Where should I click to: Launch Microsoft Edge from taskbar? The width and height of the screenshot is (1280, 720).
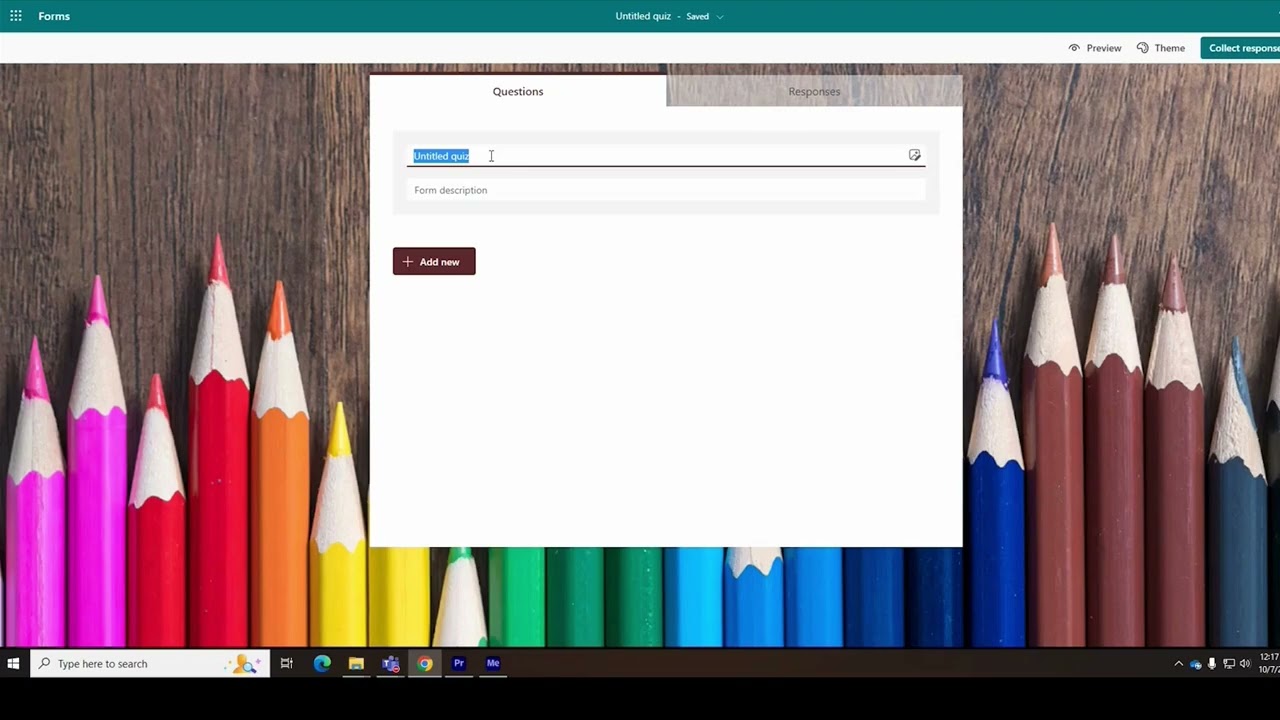[322, 663]
